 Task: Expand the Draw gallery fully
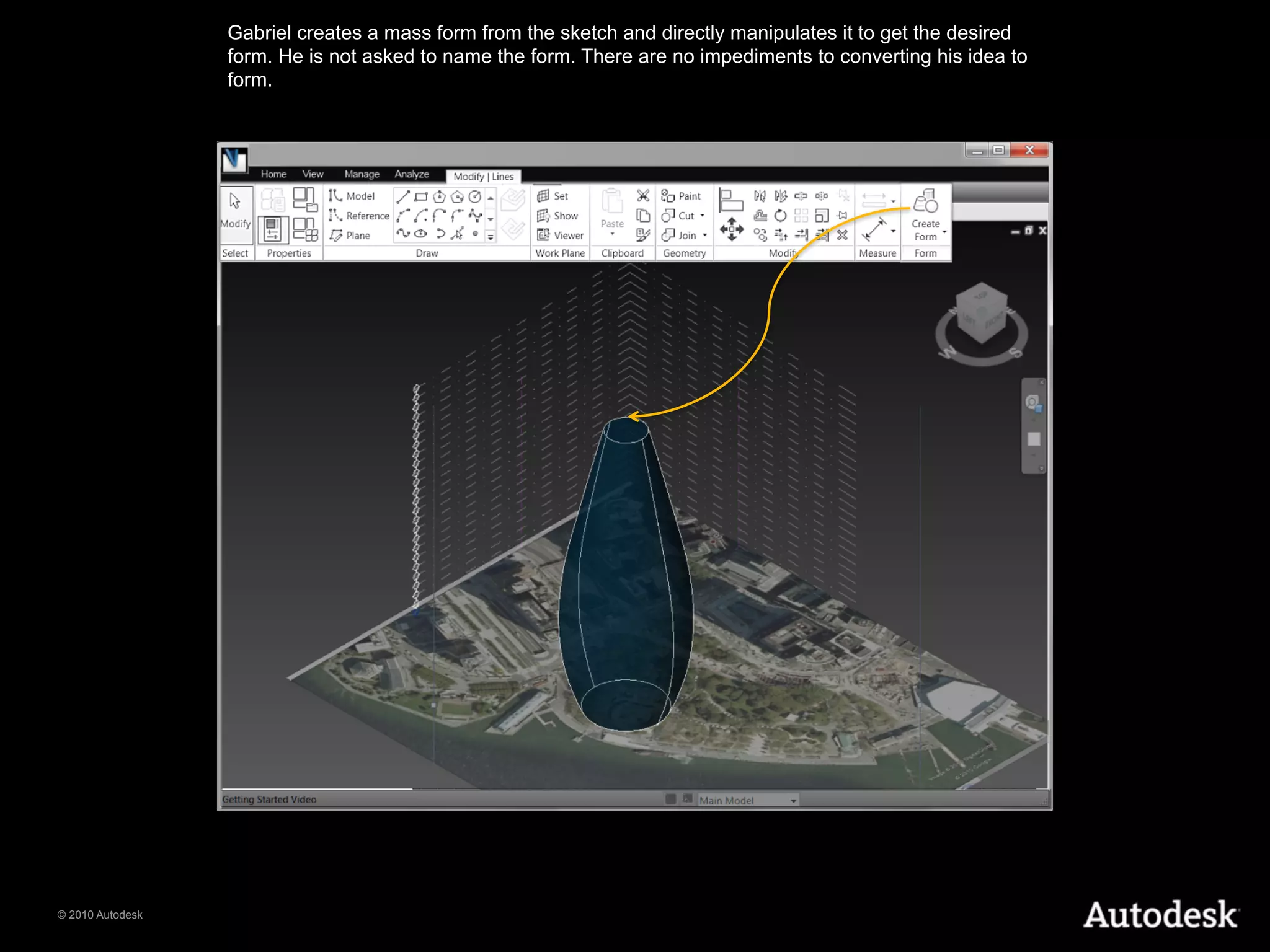pos(491,237)
